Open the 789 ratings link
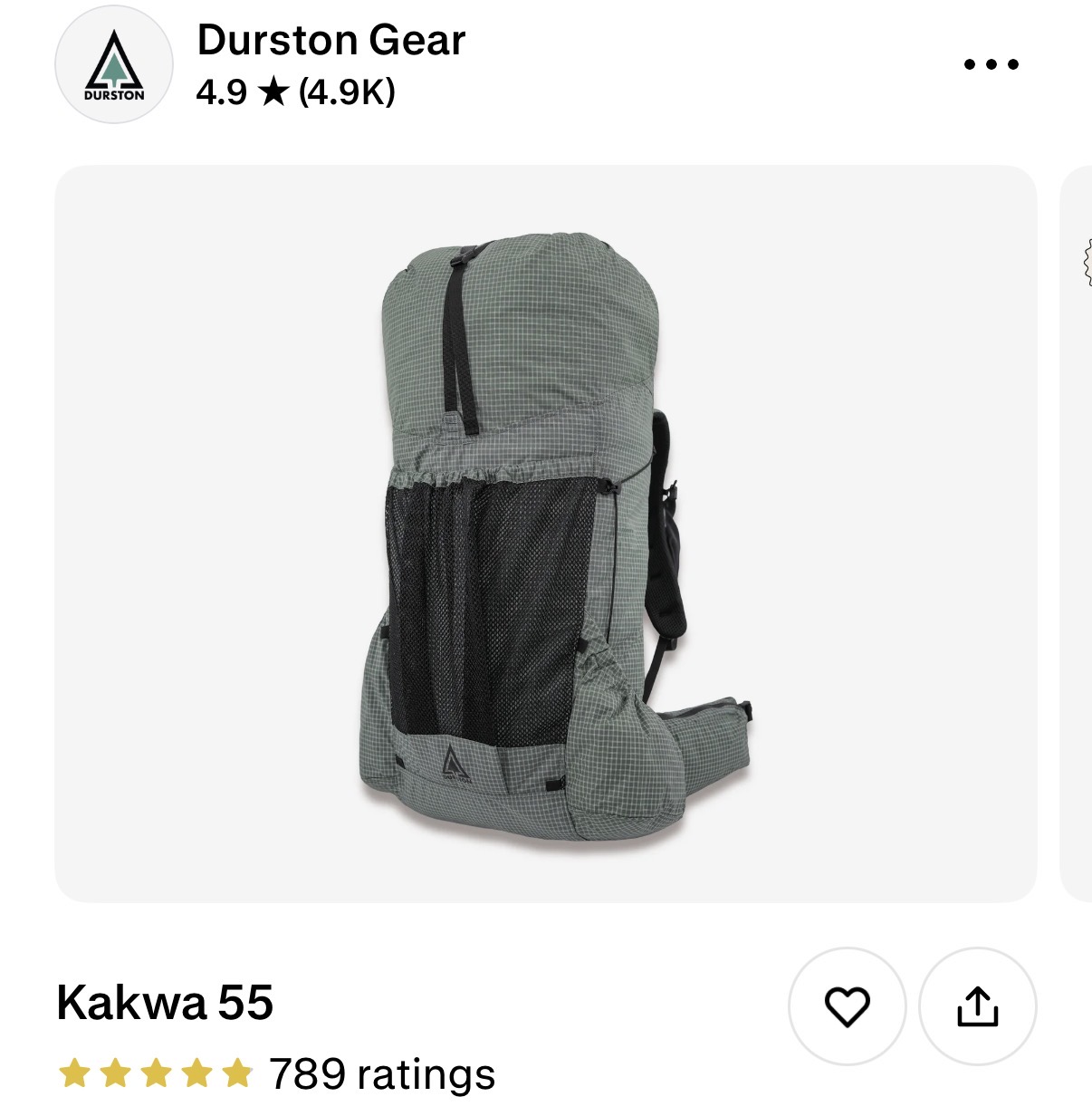The width and height of the screenshot is (1092, 1116). click(382, 1074)
